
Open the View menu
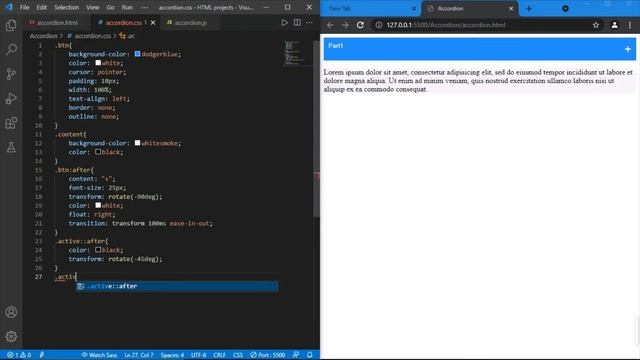pyautogui.click(x=93, y=7)
